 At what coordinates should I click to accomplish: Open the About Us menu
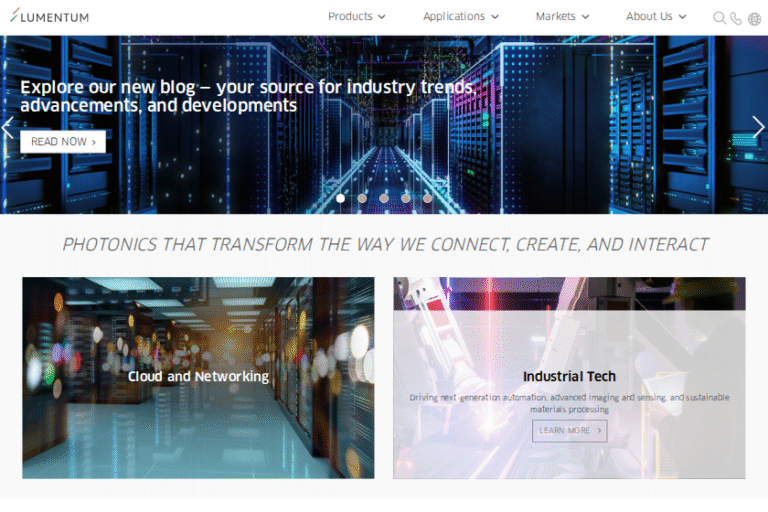656,17
